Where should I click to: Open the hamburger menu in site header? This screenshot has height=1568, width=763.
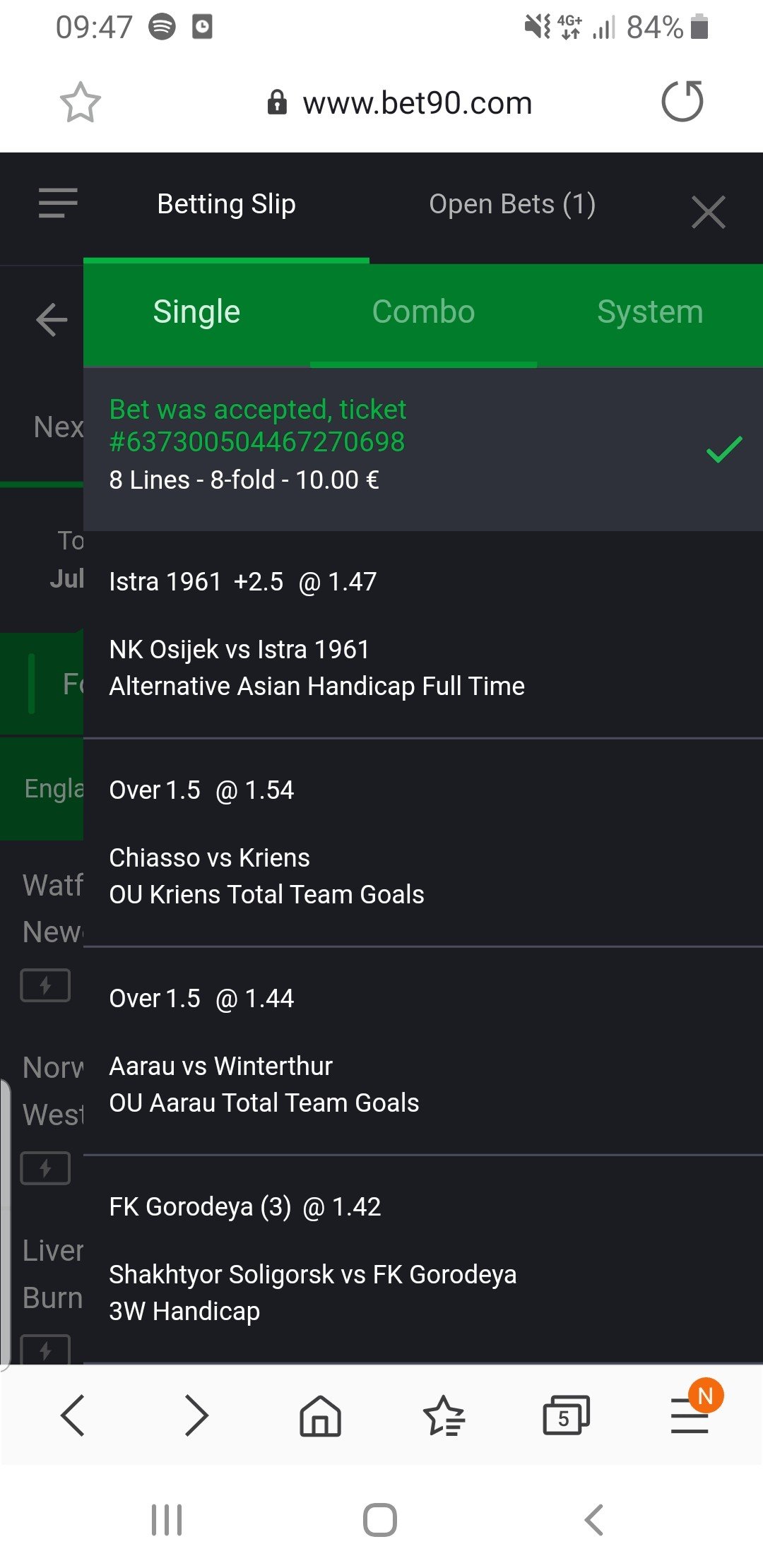click(58, 203)
